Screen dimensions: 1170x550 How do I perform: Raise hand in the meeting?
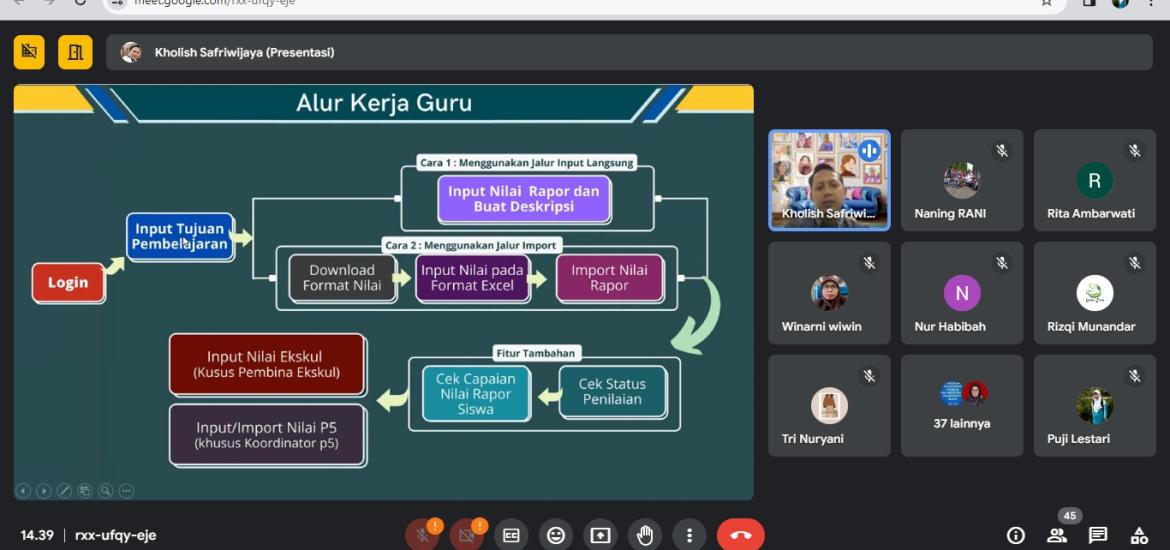coord(645,535)
